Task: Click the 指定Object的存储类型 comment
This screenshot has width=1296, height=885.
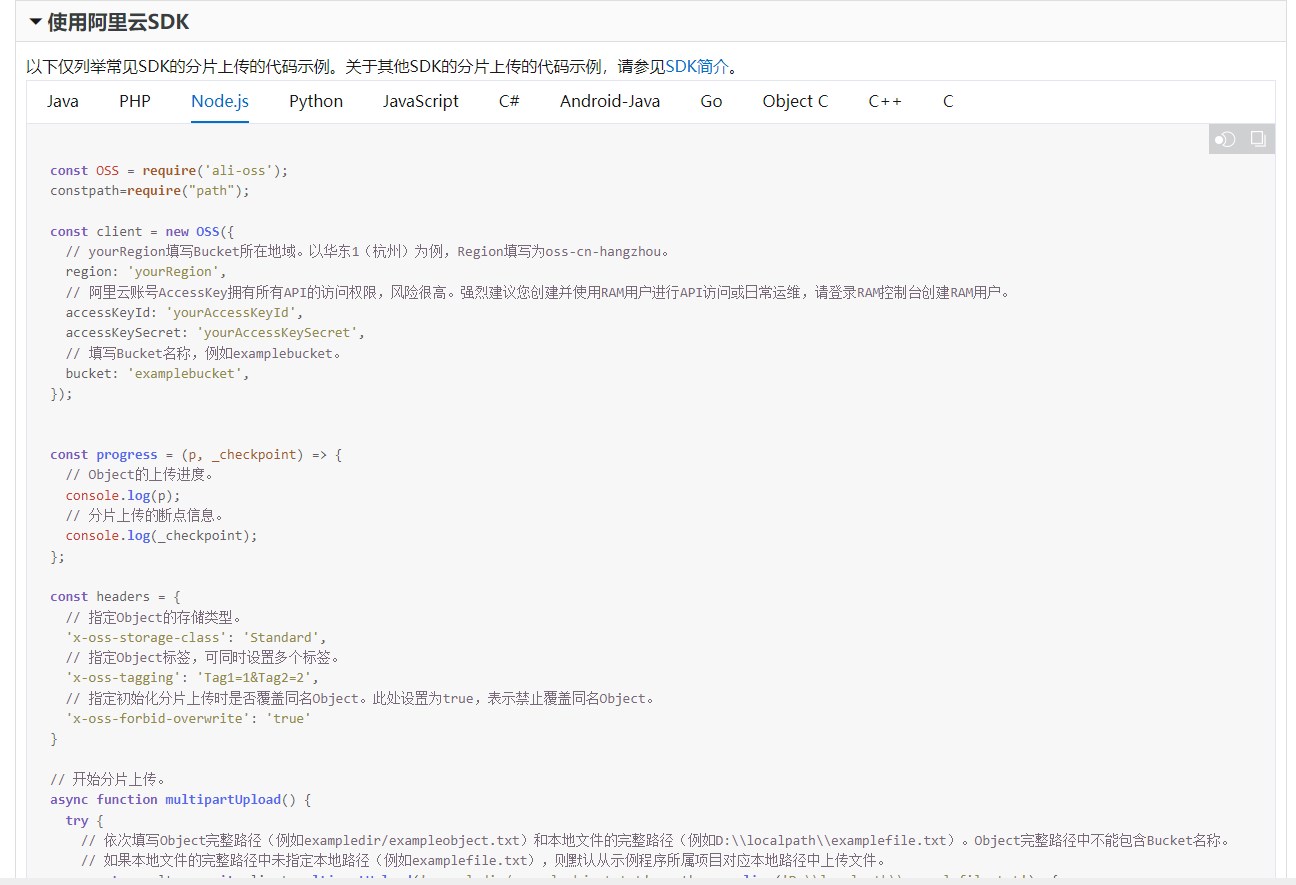Action: (x=153, y=616)
